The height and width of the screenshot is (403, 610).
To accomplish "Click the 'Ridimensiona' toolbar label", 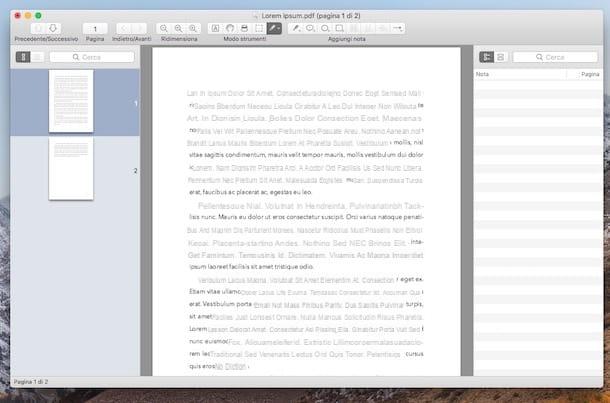I will pyautogui.click(x=179, y=39).
